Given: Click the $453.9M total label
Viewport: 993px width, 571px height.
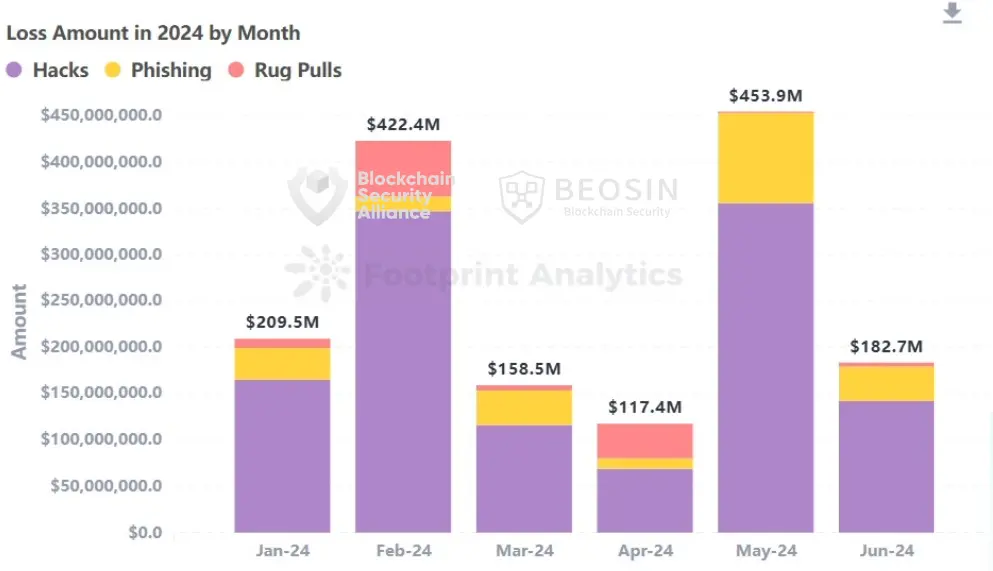Looking at the screenshot, I should [x=765, y=96].
